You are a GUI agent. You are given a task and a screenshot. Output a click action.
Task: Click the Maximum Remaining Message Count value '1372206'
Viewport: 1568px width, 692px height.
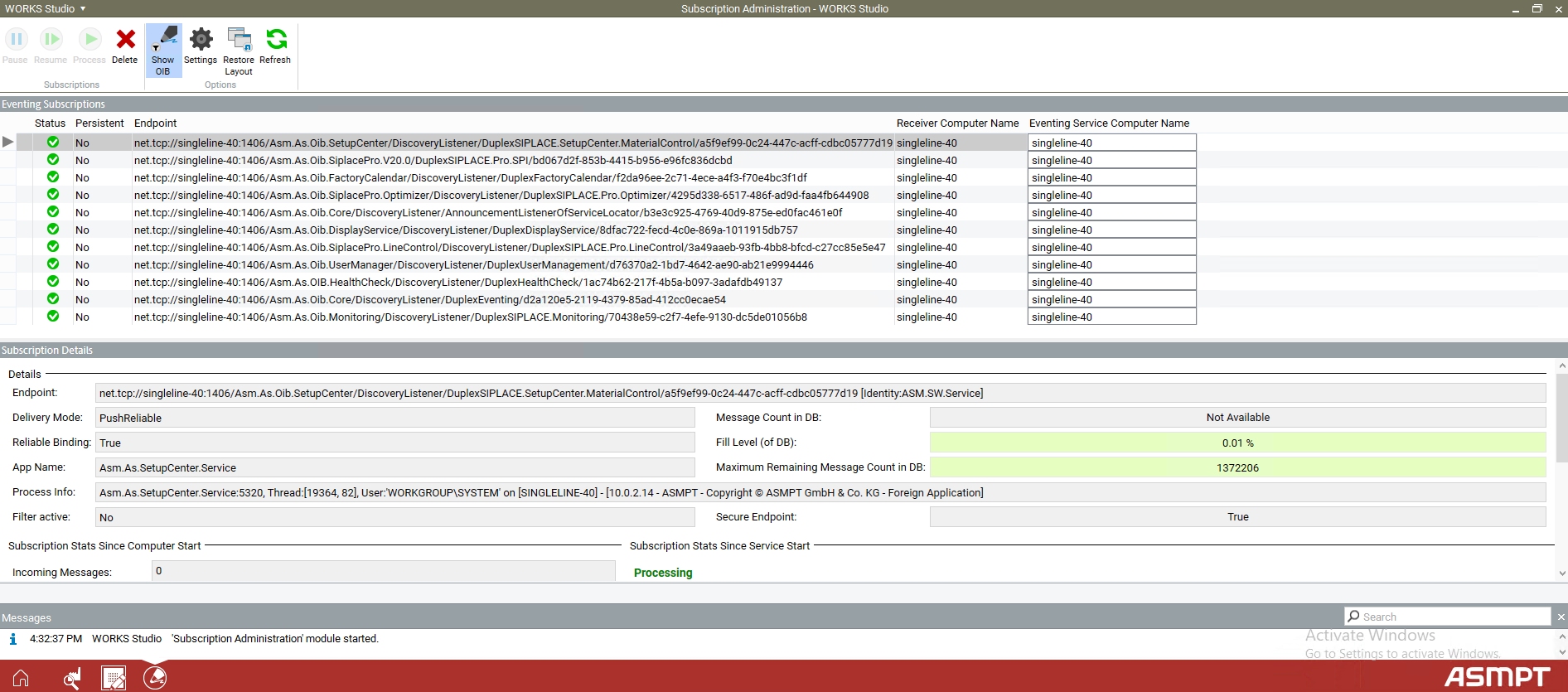(1238, 467)
